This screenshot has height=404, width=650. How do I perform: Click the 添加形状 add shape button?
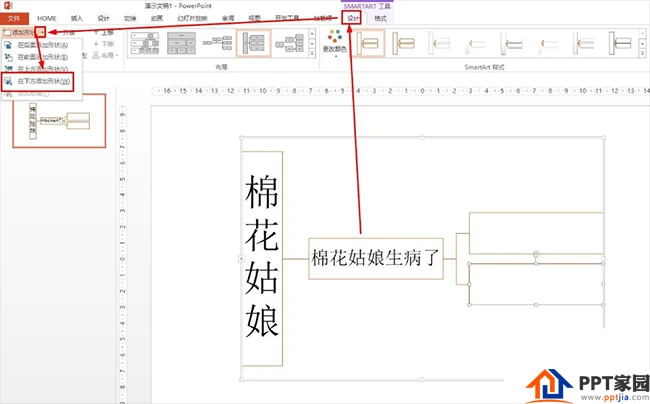tap(19, 32)
